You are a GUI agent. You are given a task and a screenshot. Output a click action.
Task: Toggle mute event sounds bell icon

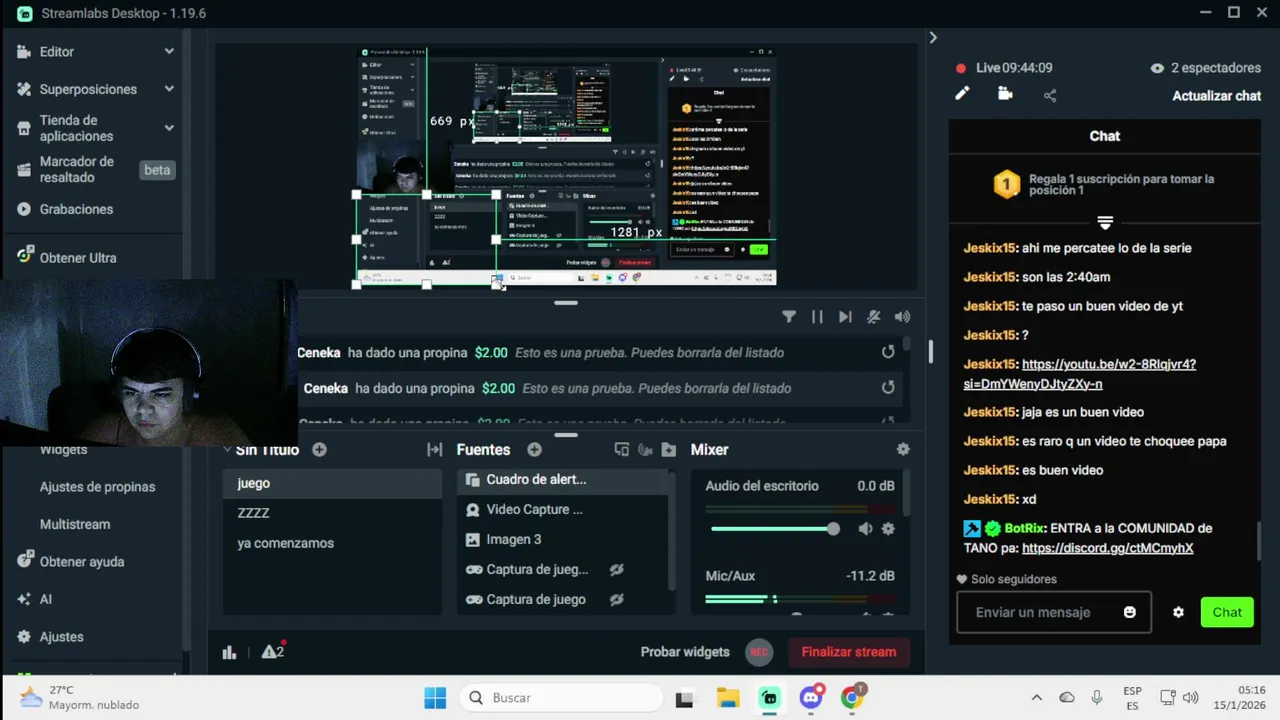[873, 317]
